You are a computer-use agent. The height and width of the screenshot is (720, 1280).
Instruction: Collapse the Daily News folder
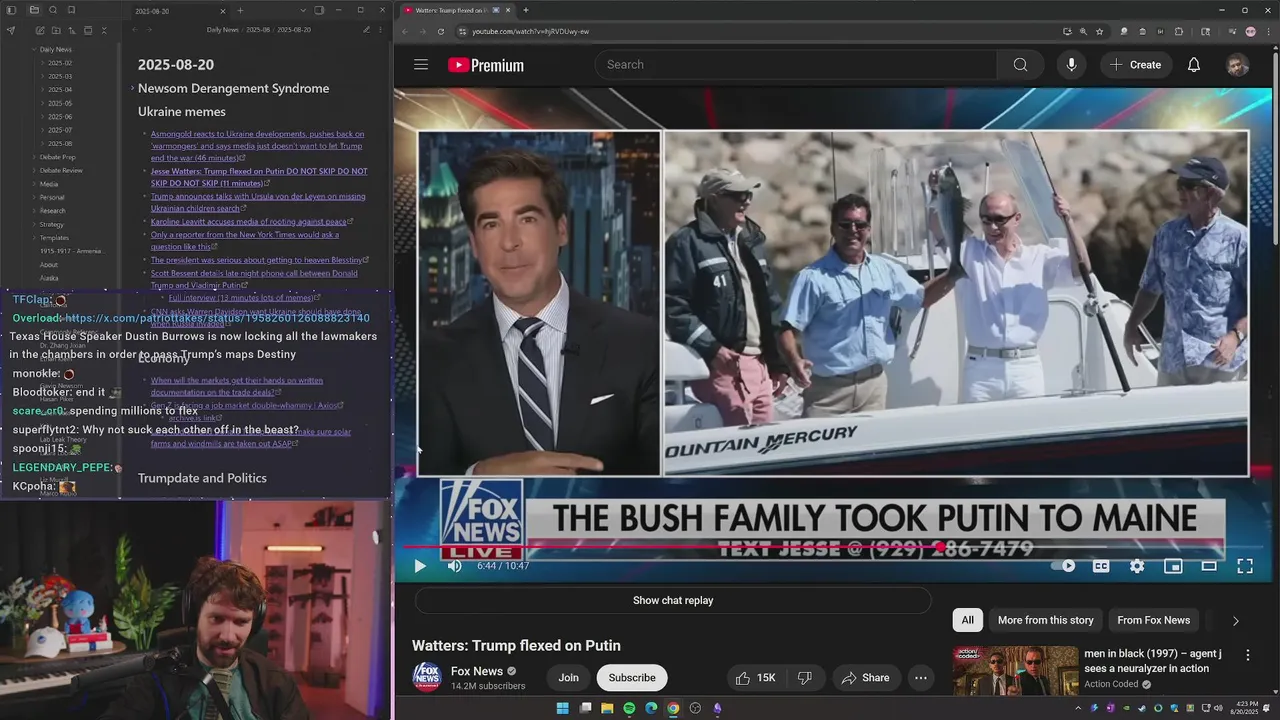[x=55, y=49]
